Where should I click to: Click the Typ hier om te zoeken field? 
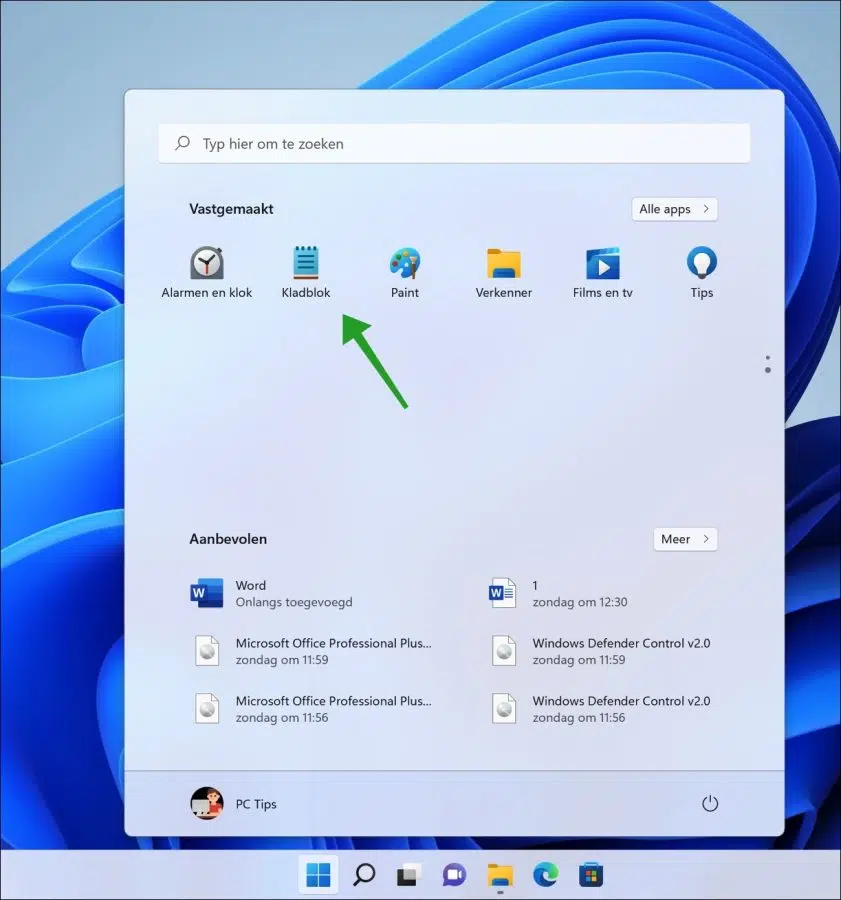tap(454, 143)
